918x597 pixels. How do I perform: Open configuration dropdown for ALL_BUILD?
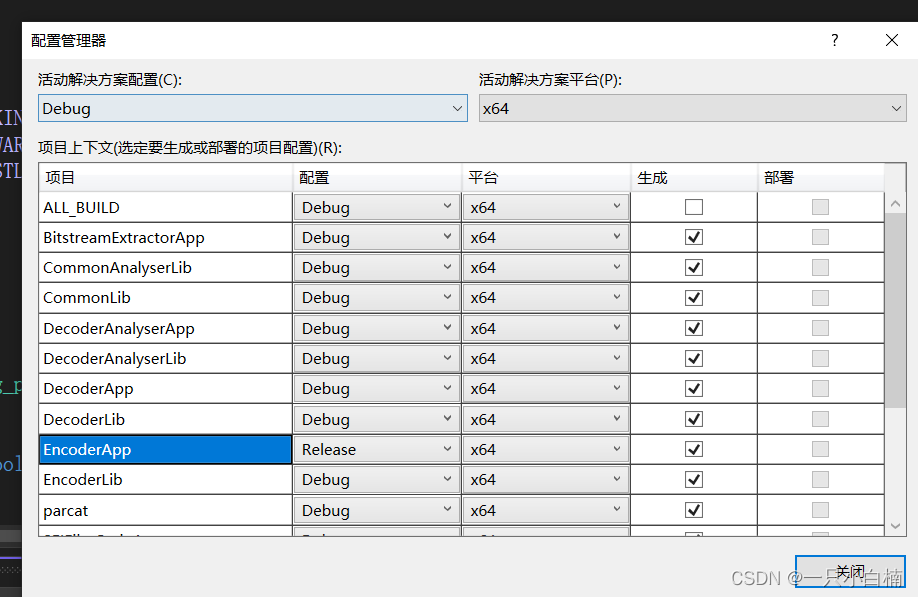(x=376, y=207)
